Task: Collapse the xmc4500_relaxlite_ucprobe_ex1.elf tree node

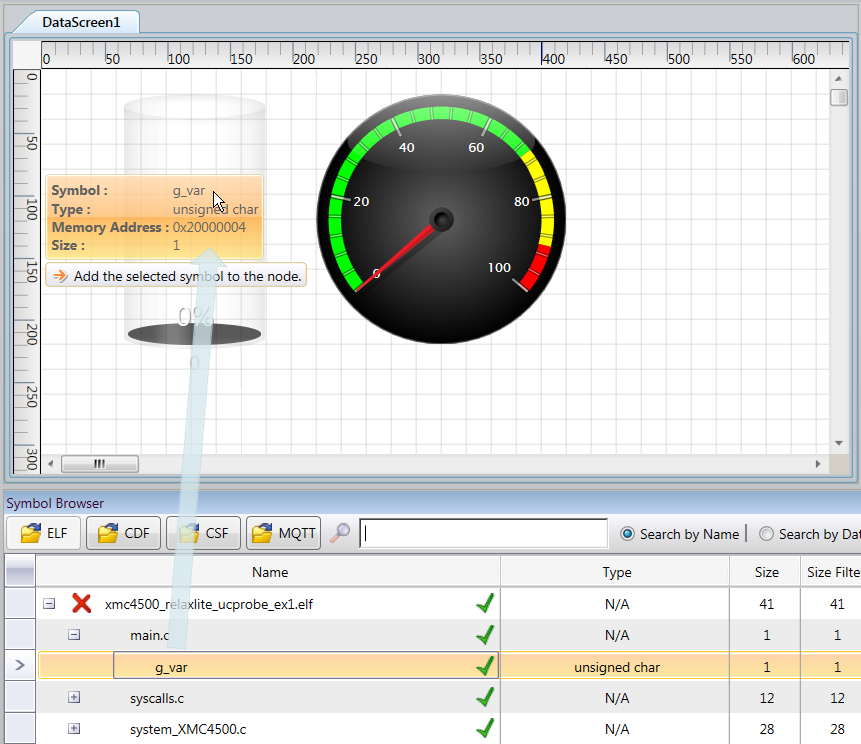Action: tap(49, 604)
